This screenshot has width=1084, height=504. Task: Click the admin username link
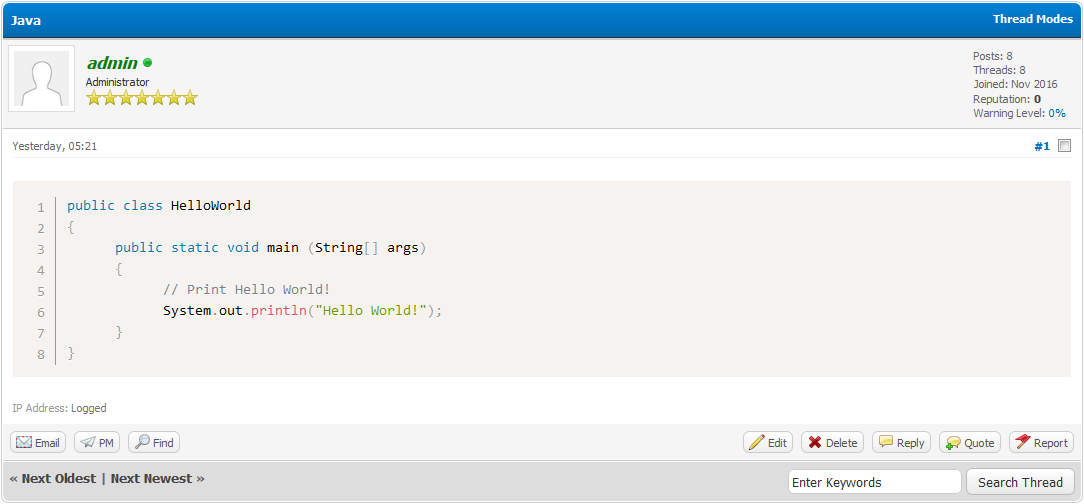[x=112, y=63]
